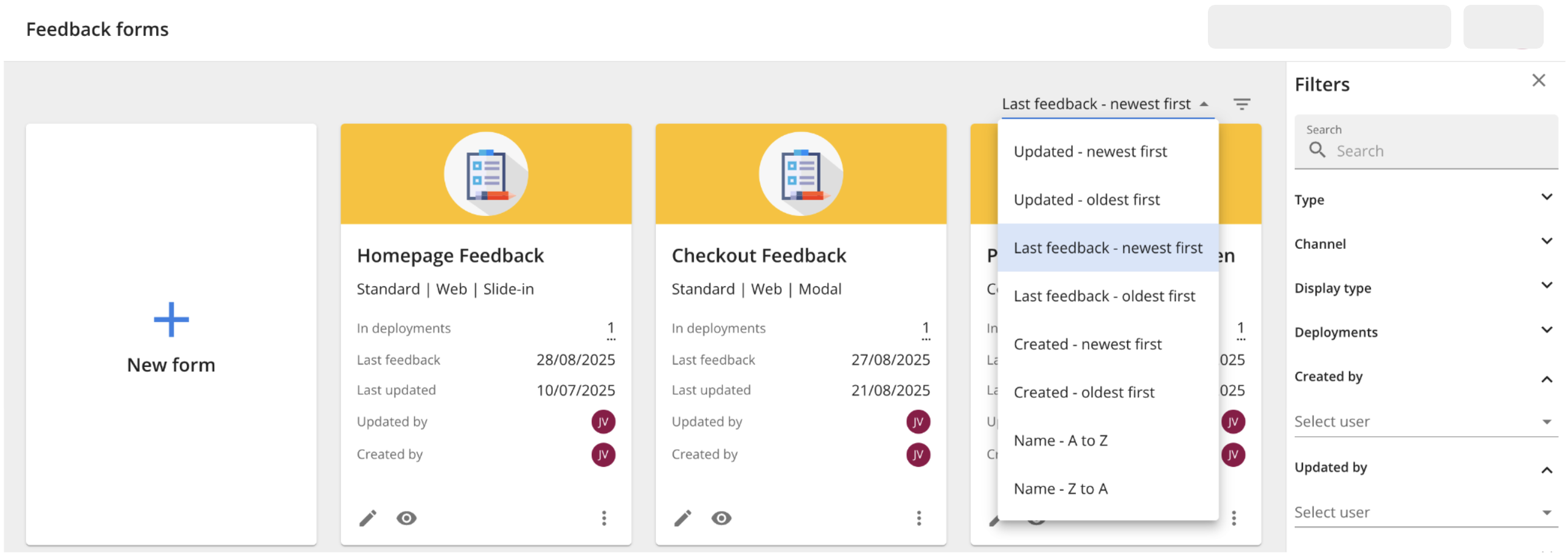Screen dimensions: 1568x555
Task: Select the Updated - newest first sort option
Action: click(x=1090, y=151)
